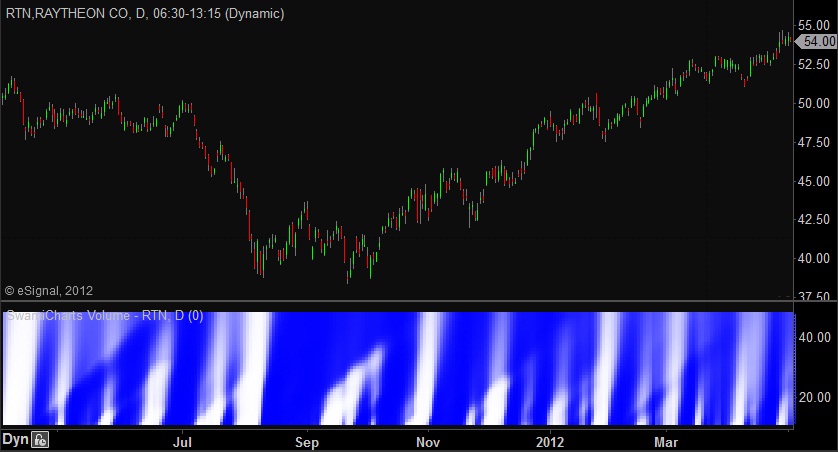Click the 20.00 label on volume scale

click(x=814, y=397)
